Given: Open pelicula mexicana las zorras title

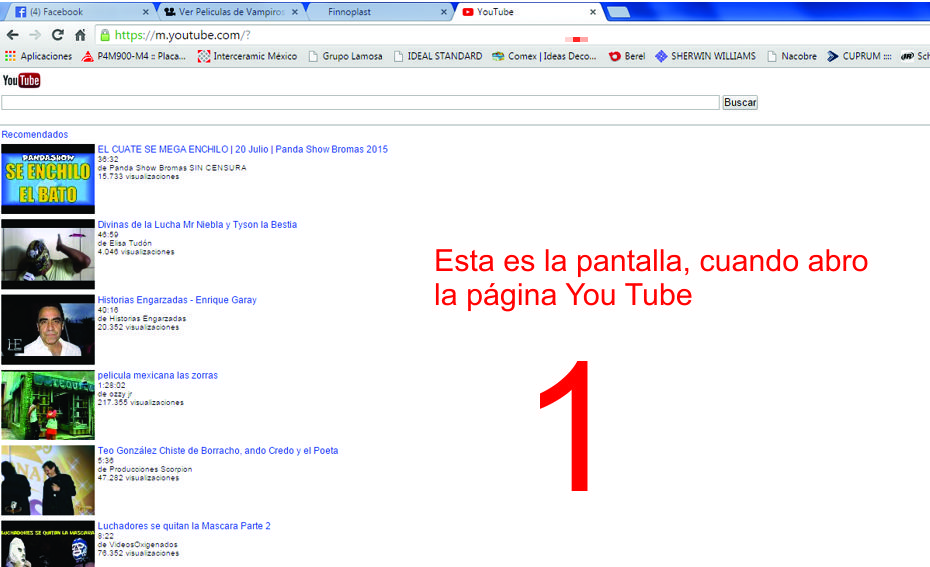Looking at the screenshot, I should [x=158, y=375].
